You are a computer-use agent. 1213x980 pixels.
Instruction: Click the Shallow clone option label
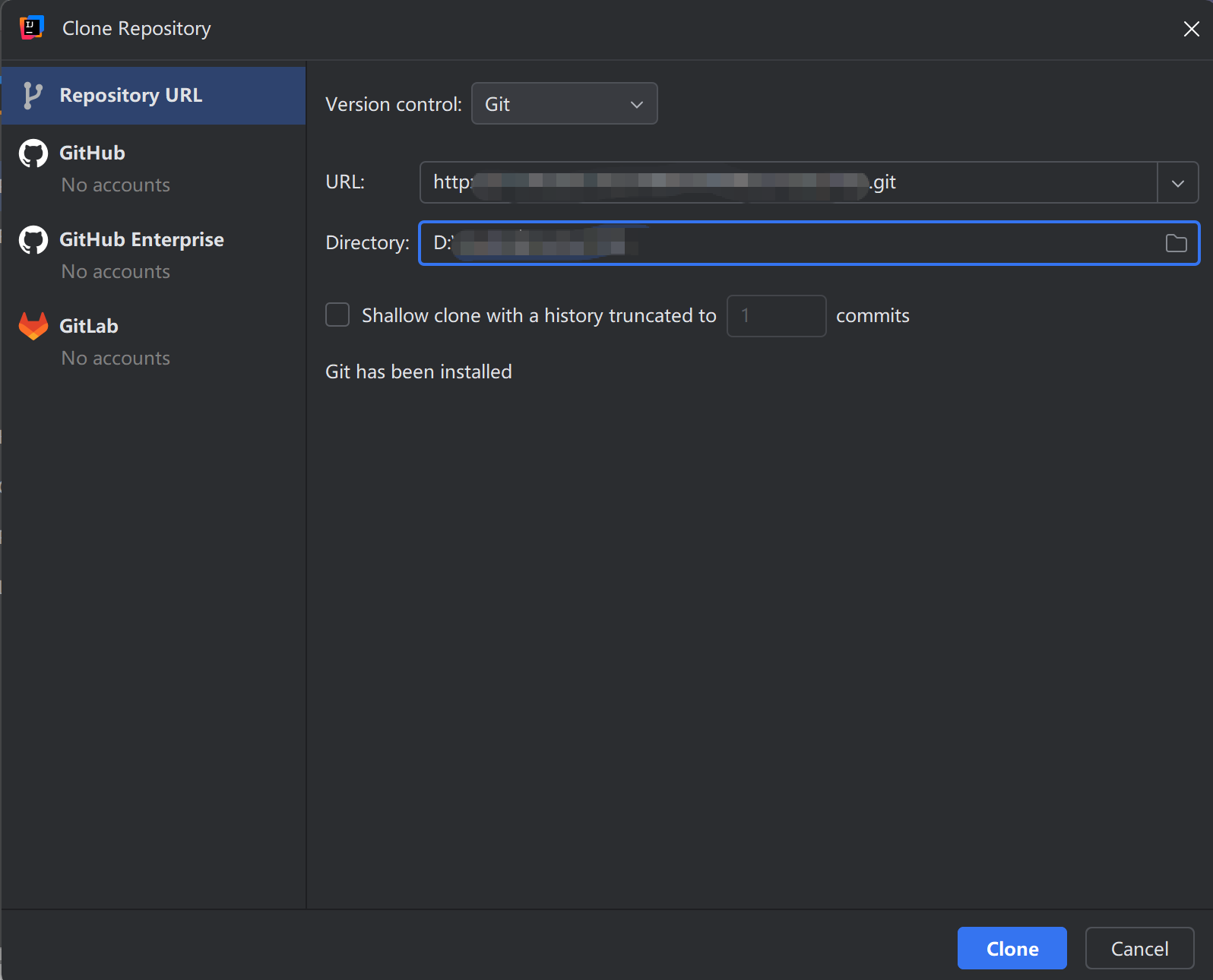click(538, 316)
